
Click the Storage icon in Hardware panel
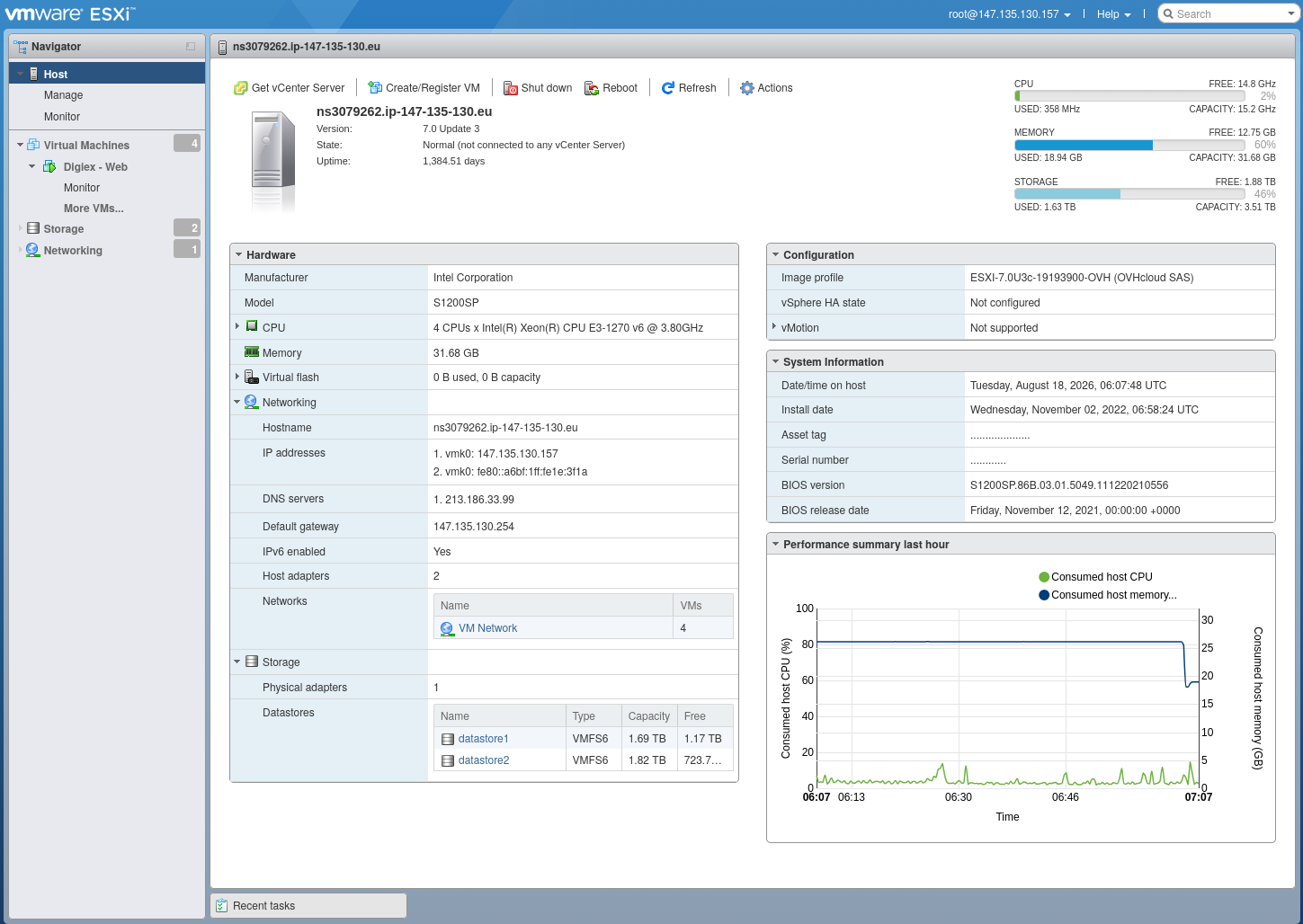tap(252, 662)
